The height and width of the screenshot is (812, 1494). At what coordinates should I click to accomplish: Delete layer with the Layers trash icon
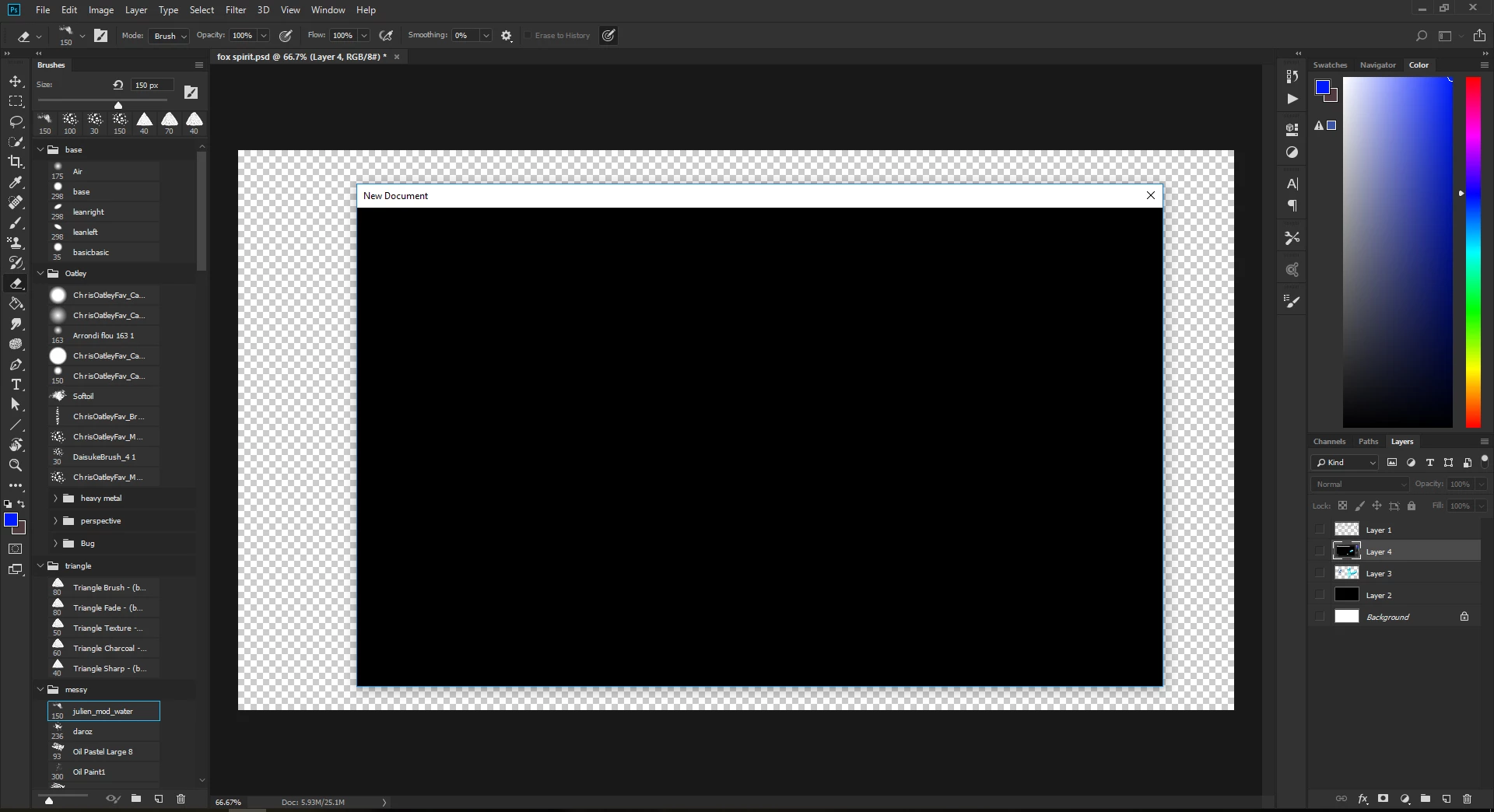click(1467, 799)
